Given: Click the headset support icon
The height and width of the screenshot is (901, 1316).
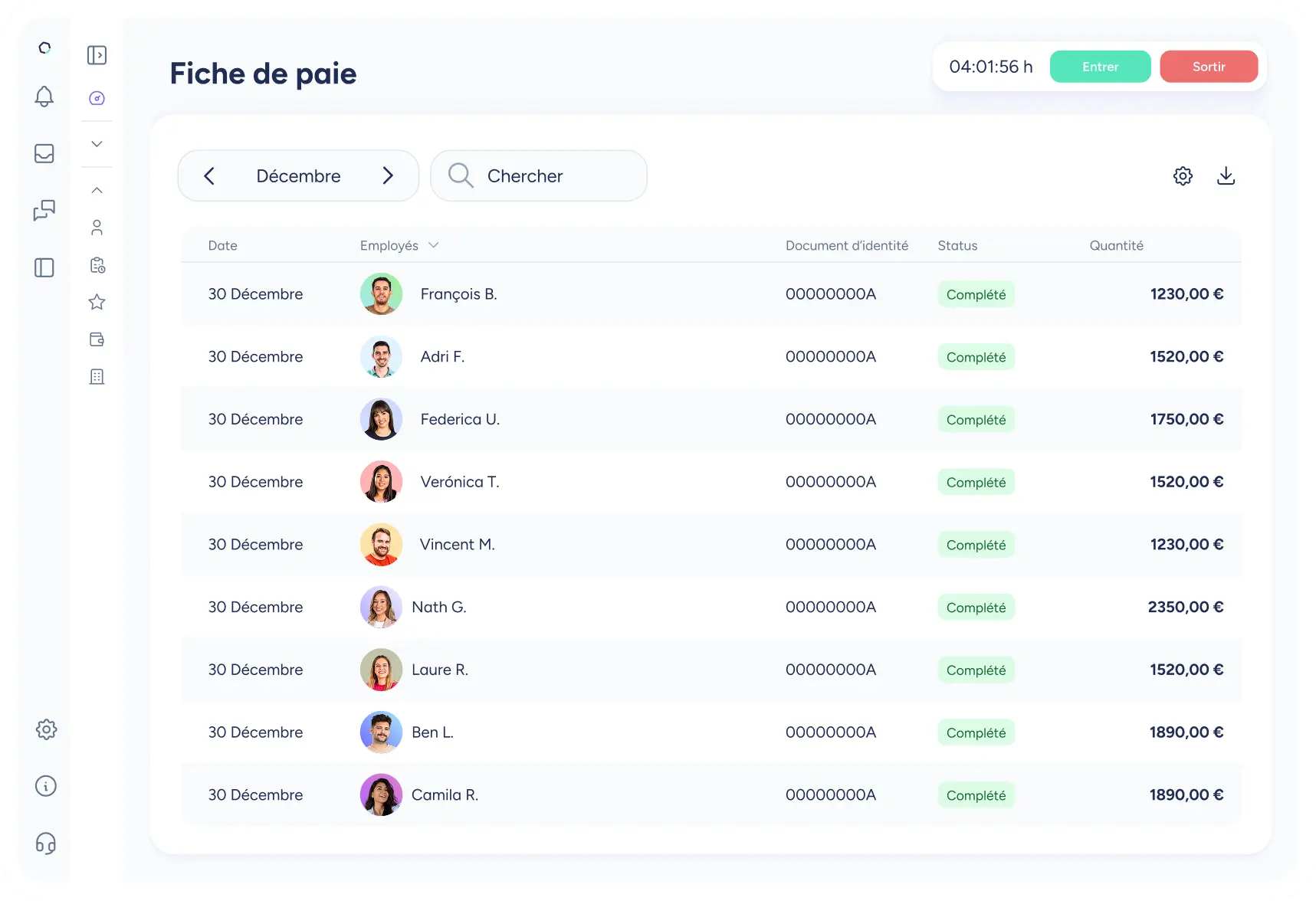Looking at the screenshot, I should tap(46, 844).
